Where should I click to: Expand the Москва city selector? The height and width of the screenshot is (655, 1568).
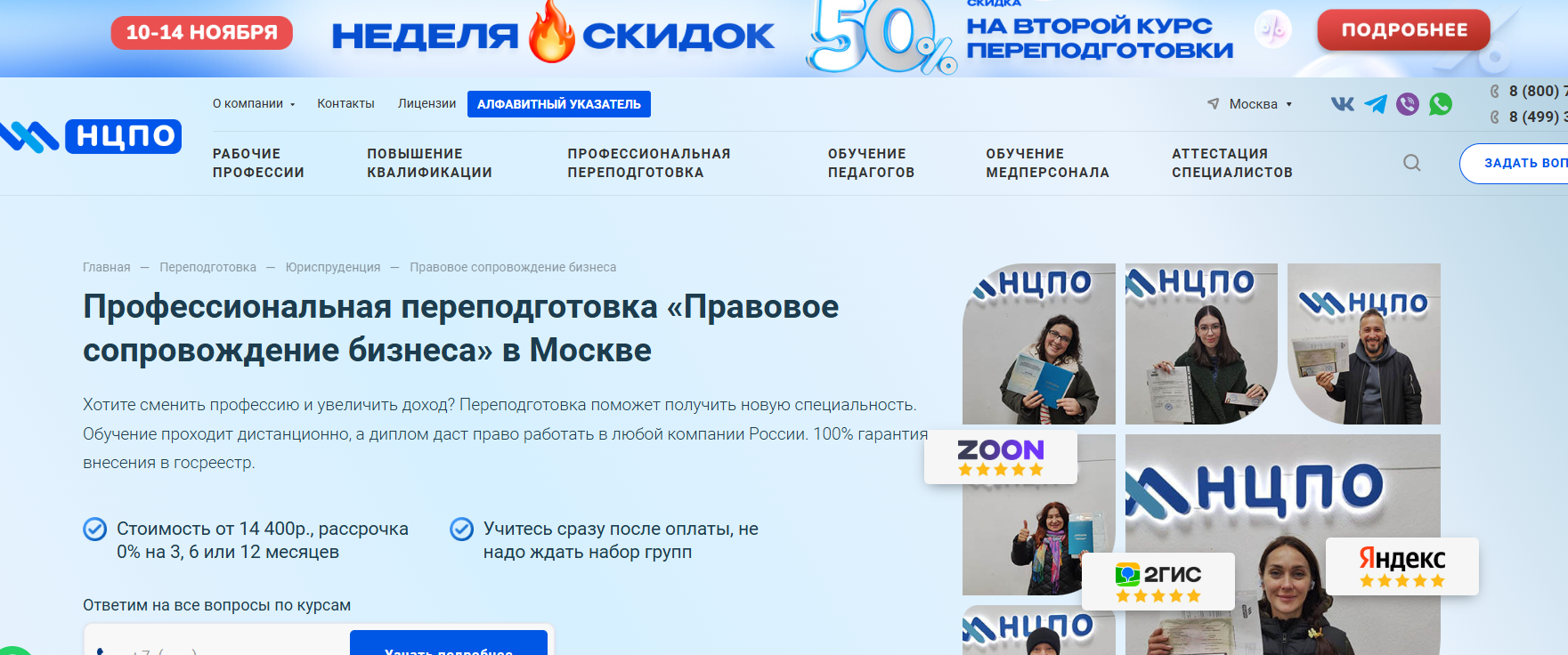(1251, 104)
